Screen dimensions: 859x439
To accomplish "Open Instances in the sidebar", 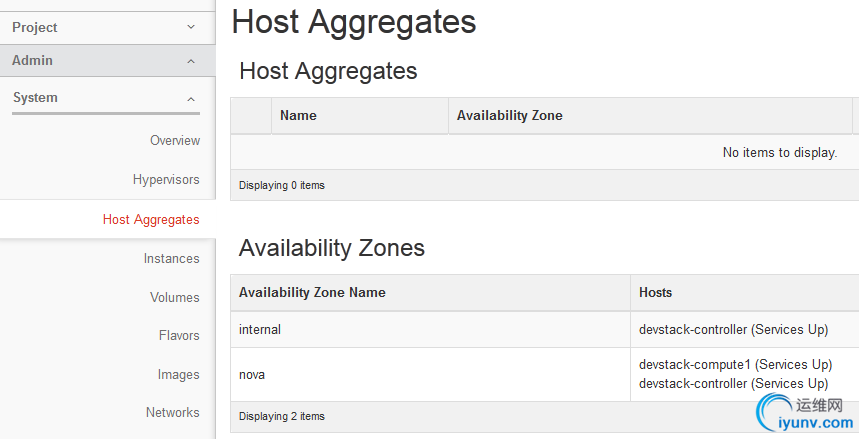I will pos(171,259).
